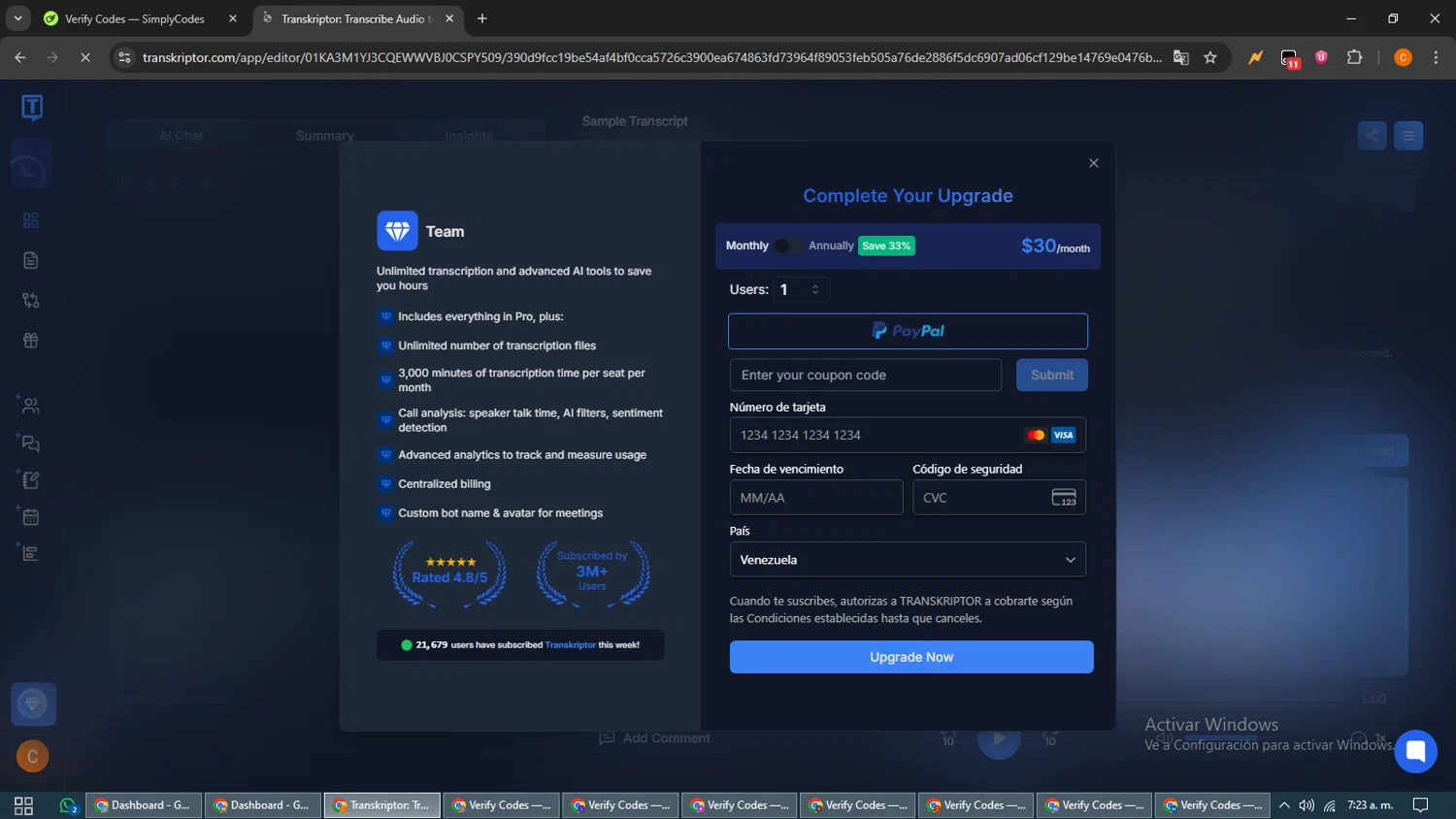
Task: Click the address bar URL
Action: coord(651,57)
